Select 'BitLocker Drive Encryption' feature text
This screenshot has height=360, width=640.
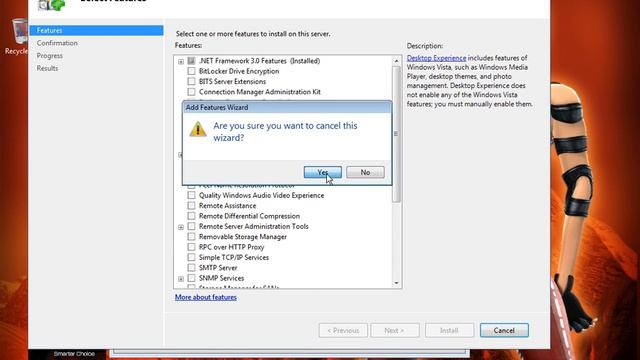click(239, 71)
